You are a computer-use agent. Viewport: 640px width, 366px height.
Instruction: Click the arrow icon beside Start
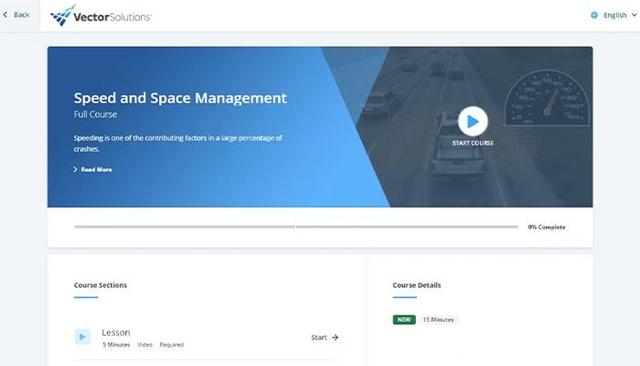[335, 337]
